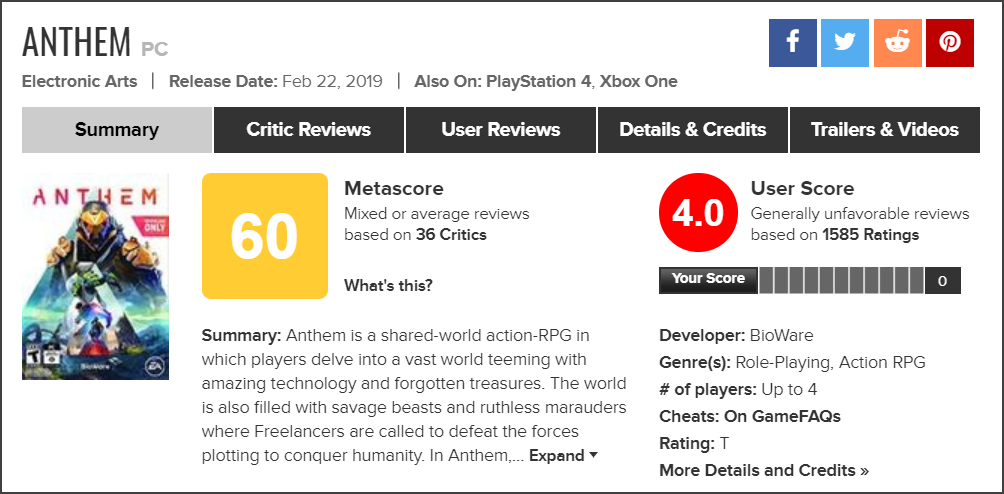Screen dimensions: 1004x494
Task: Go to Details & Credits tab
Action: pos(693,130)
